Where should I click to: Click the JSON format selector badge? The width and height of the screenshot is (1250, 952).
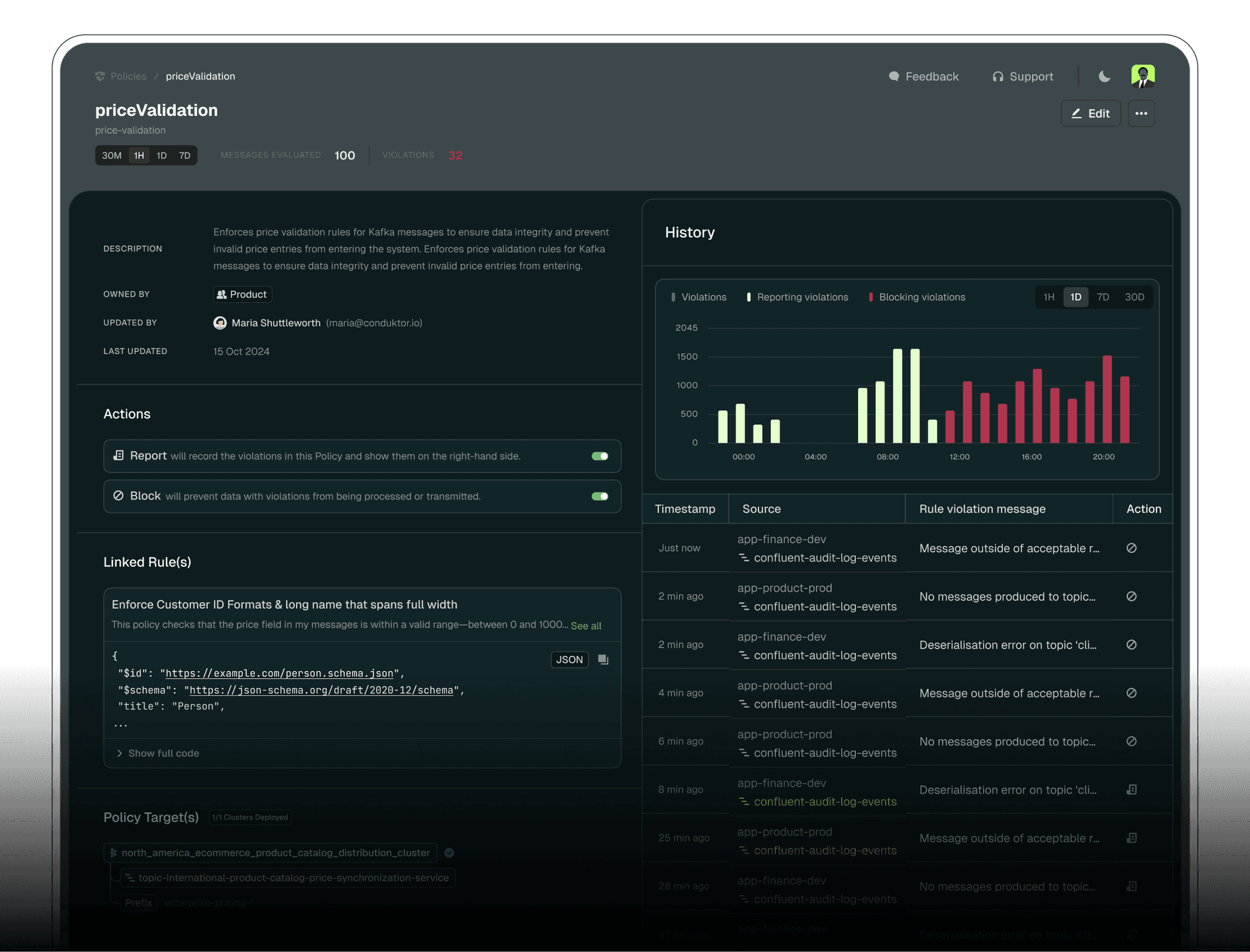tap(569, 660)
